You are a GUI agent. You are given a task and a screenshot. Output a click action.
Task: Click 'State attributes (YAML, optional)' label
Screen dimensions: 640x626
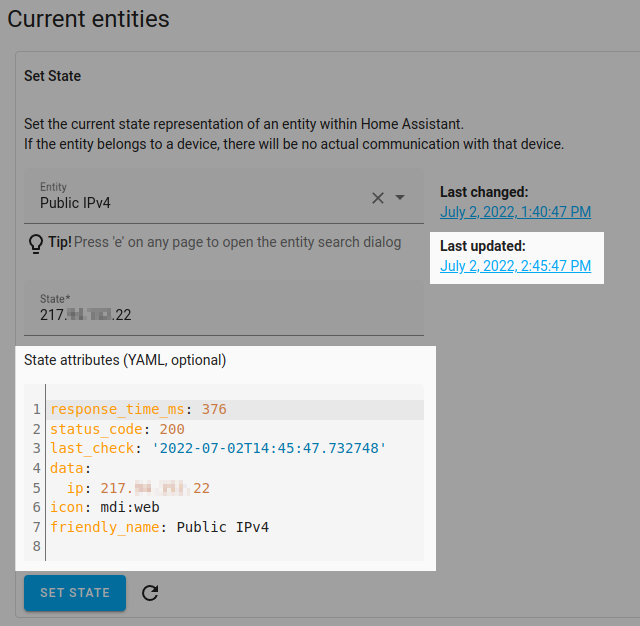pos(125,360)
